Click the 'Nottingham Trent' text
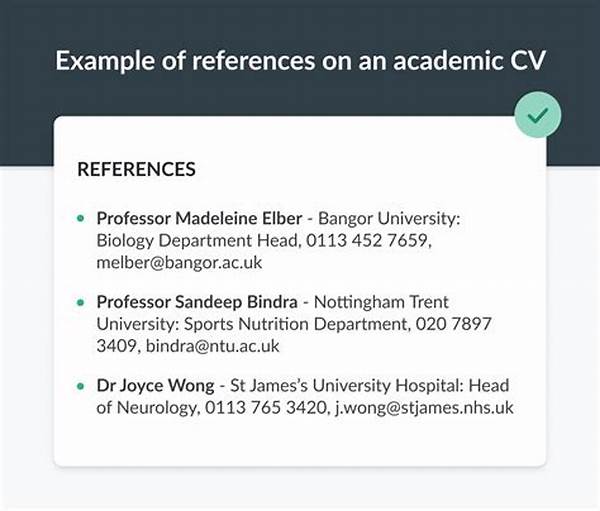This screenshot has width=600, height=511. coord(381,302)
